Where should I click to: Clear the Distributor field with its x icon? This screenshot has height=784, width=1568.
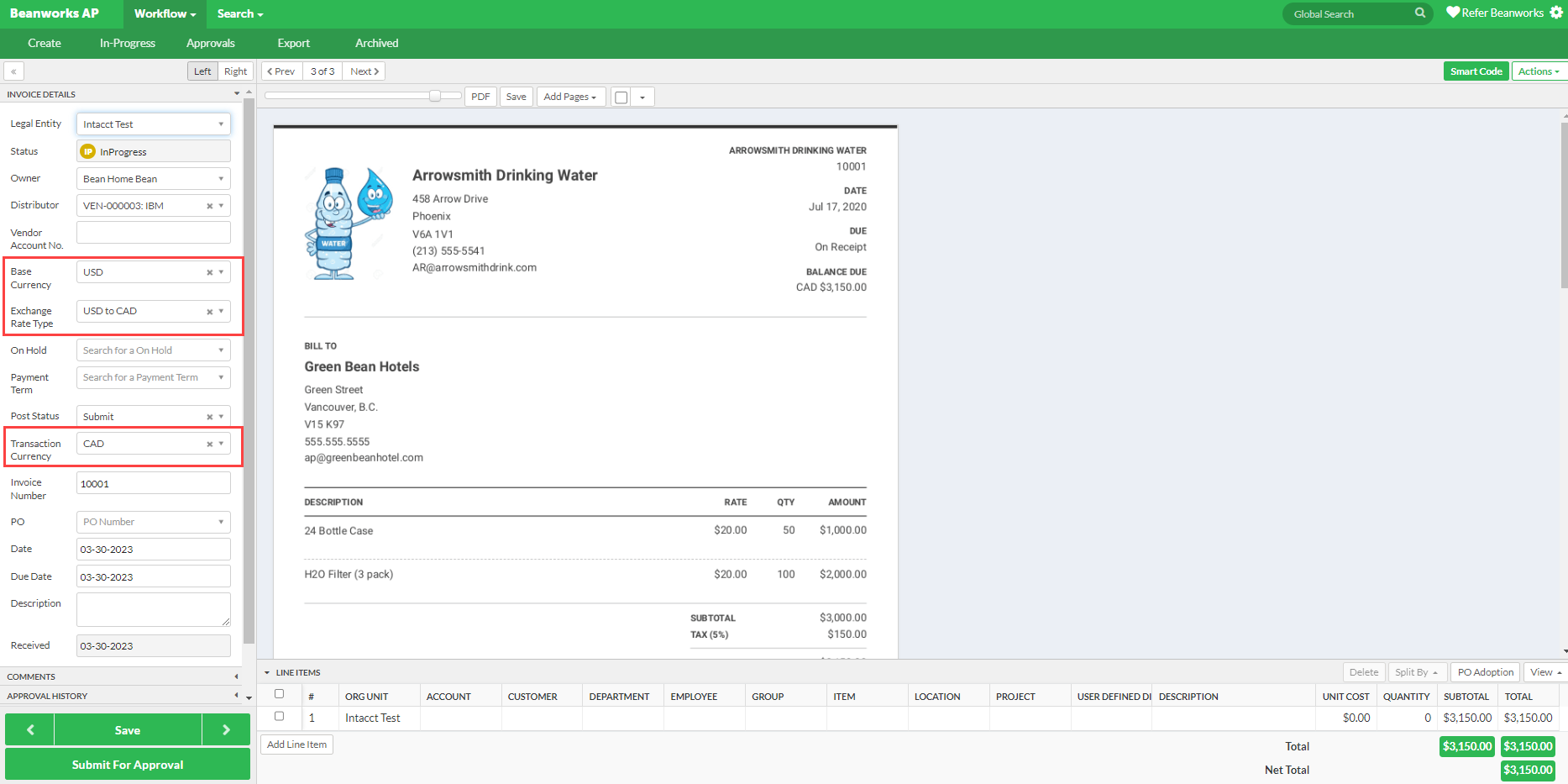coord(209,205)
